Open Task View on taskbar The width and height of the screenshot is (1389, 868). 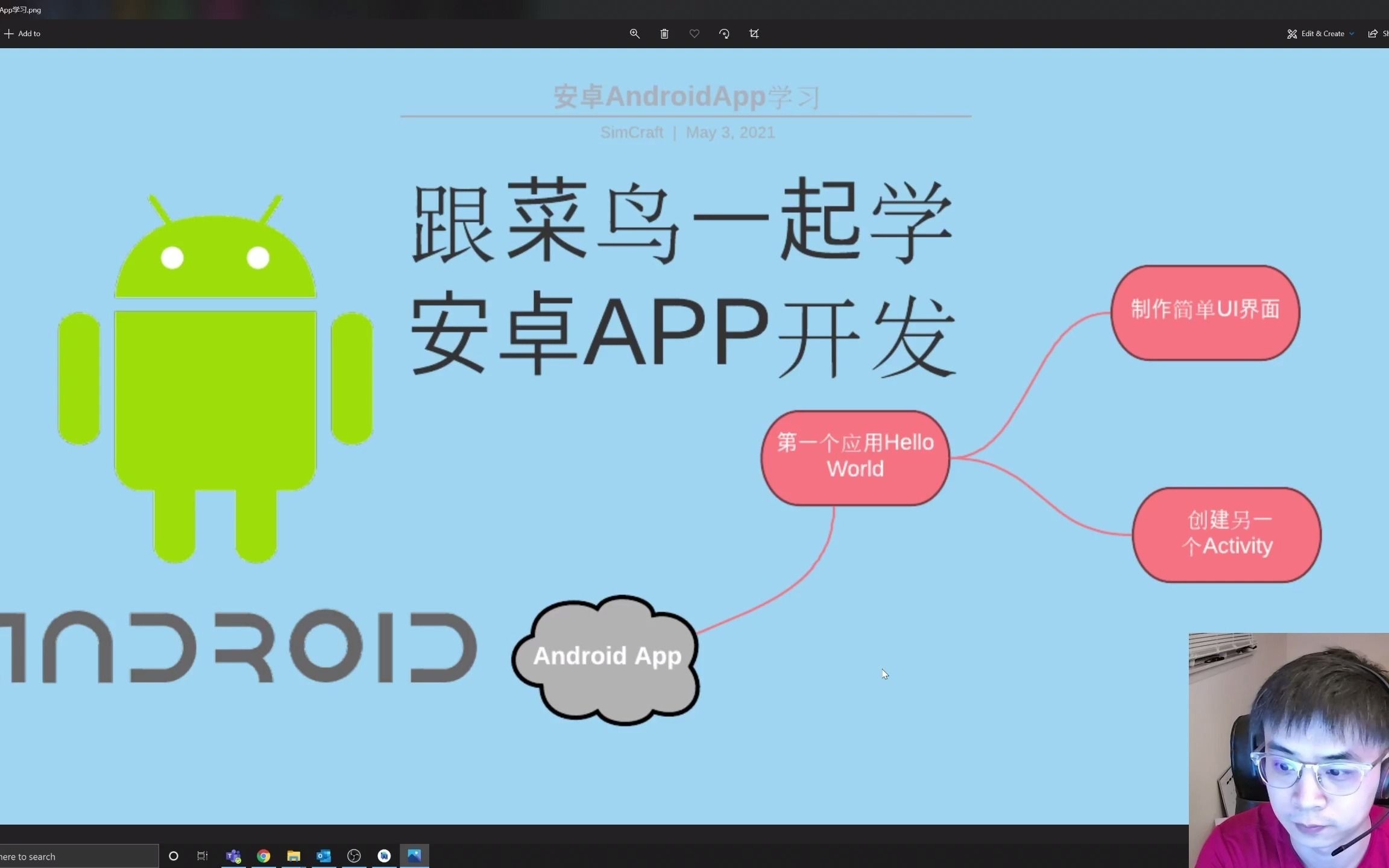coord(203,856)
